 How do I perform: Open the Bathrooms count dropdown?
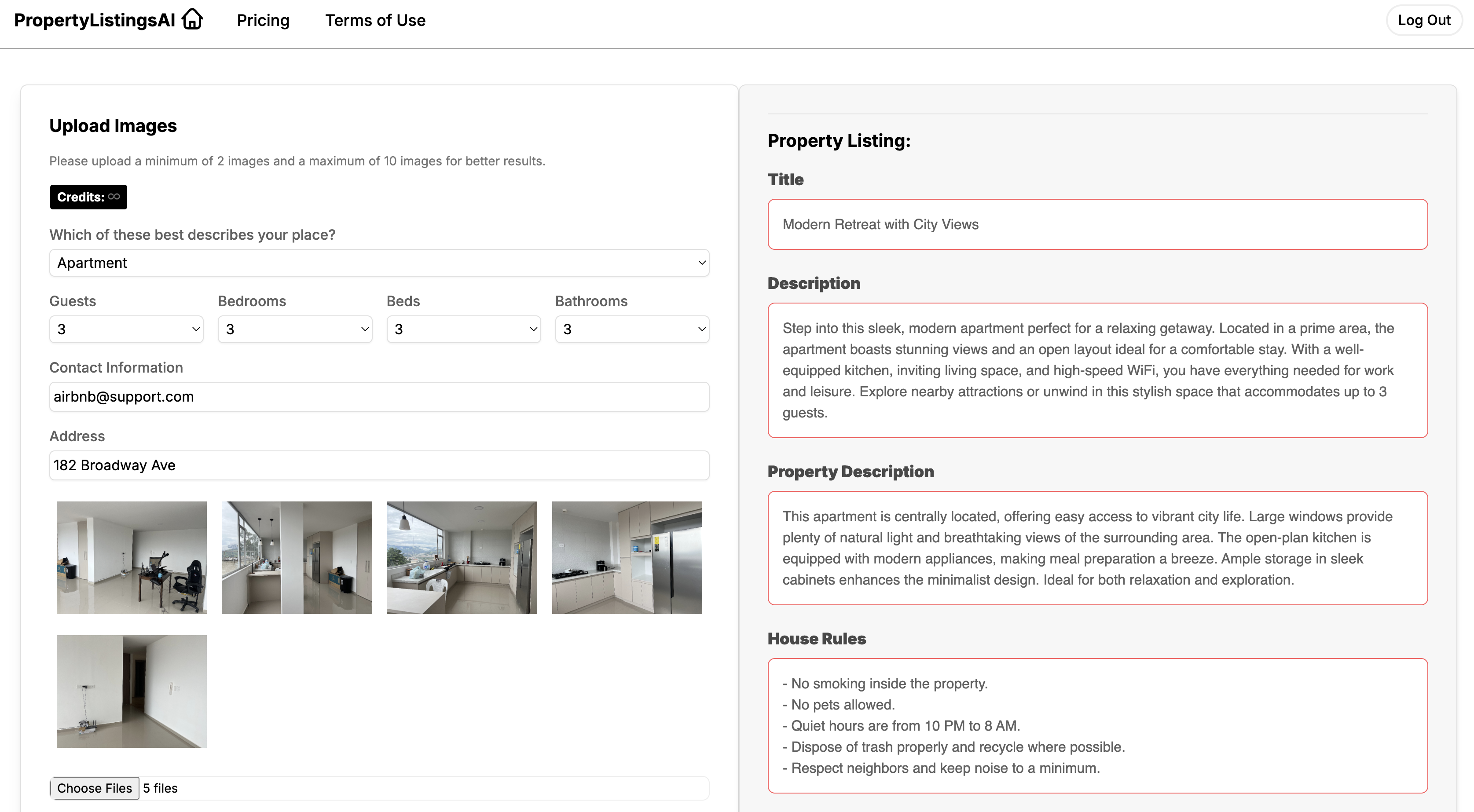tap(632, 329)
